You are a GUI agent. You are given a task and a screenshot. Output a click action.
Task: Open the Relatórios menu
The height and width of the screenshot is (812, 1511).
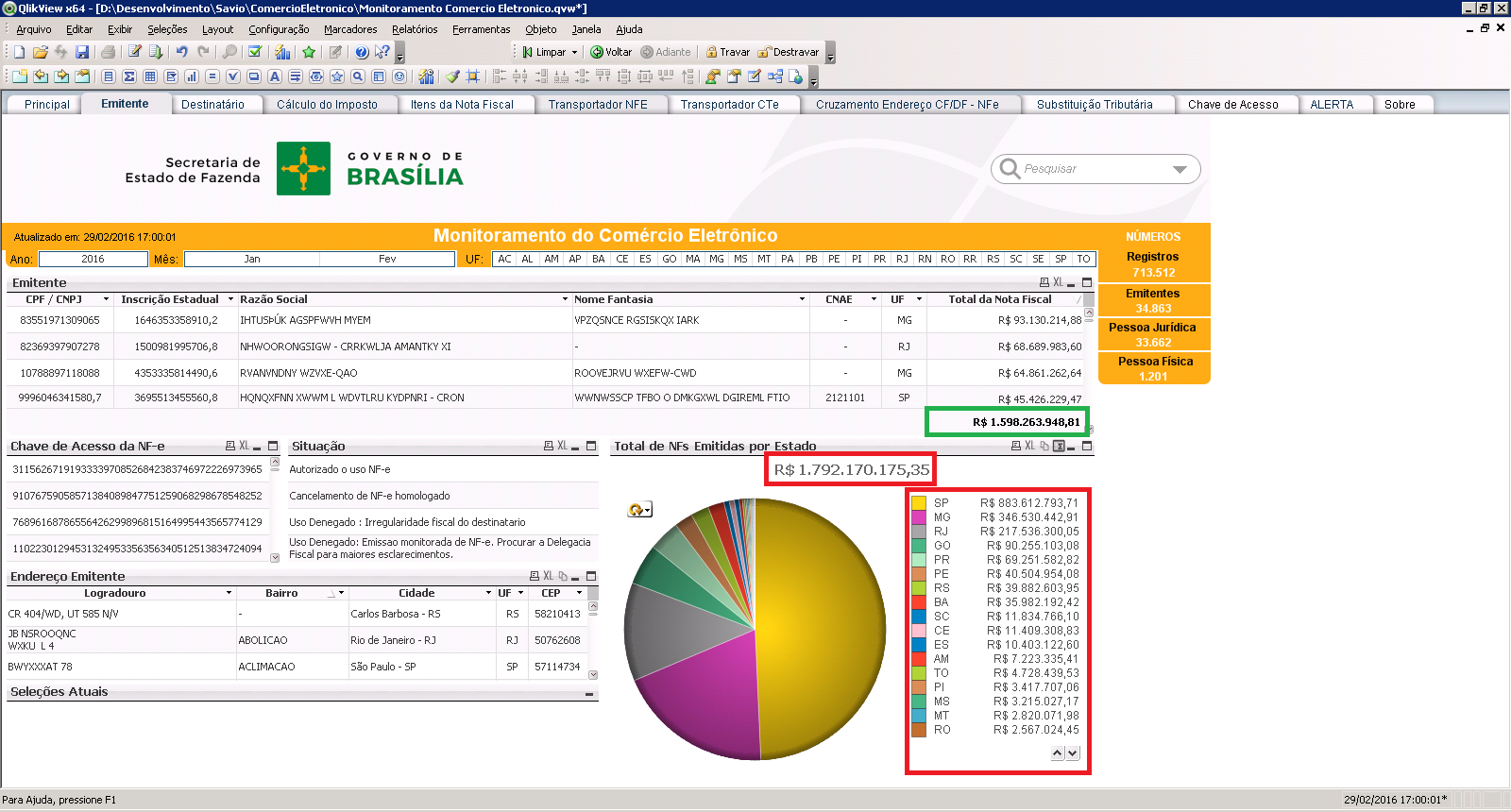tap(415, 29)
